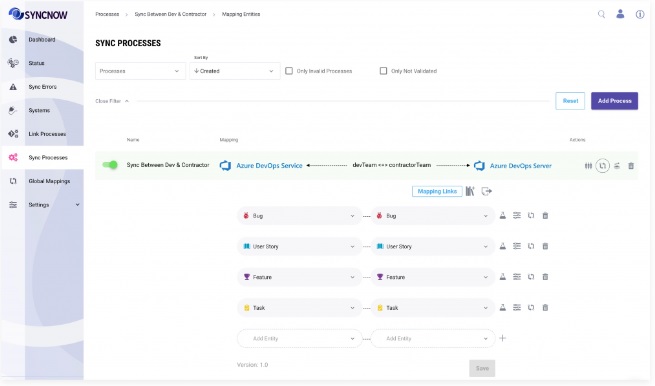Collapse the Close Filter expander
The image size is (655, 386).
112,101
